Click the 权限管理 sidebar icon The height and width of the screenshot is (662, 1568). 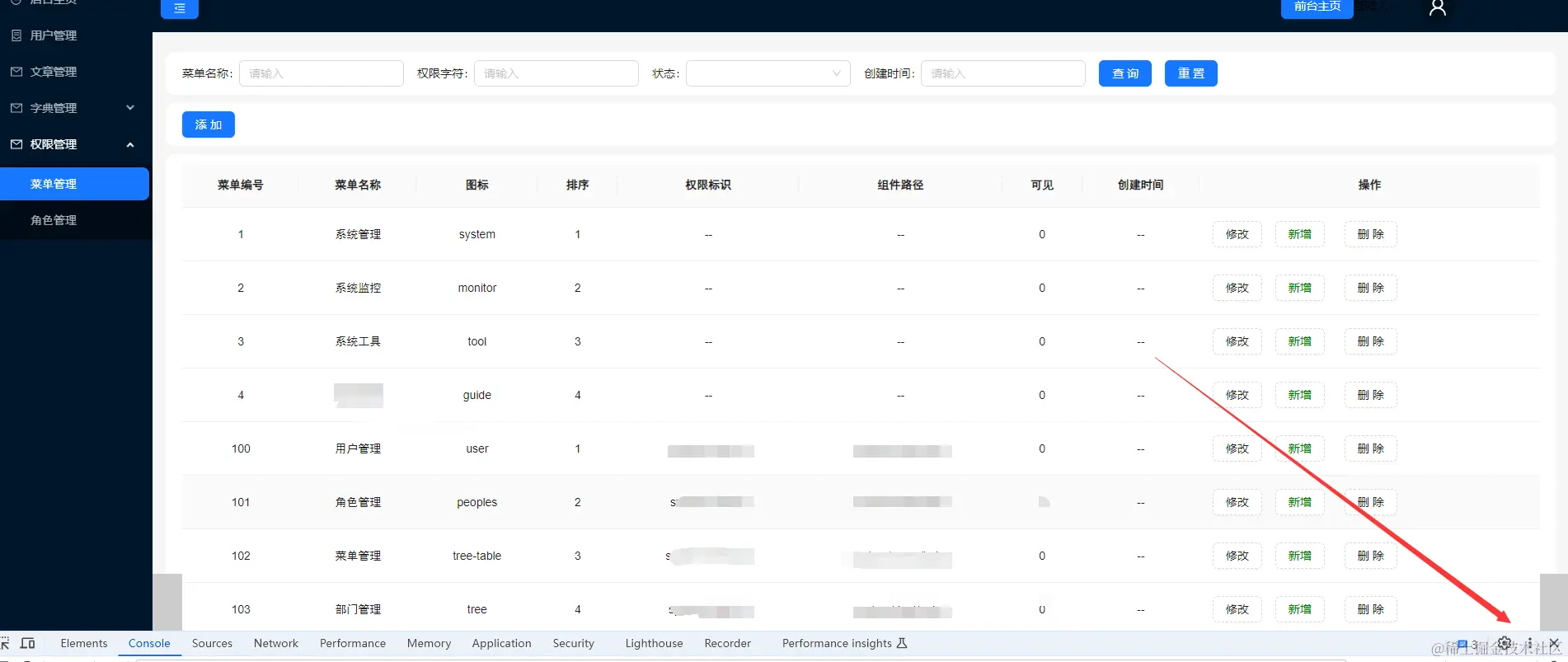(x=16, y=144)
